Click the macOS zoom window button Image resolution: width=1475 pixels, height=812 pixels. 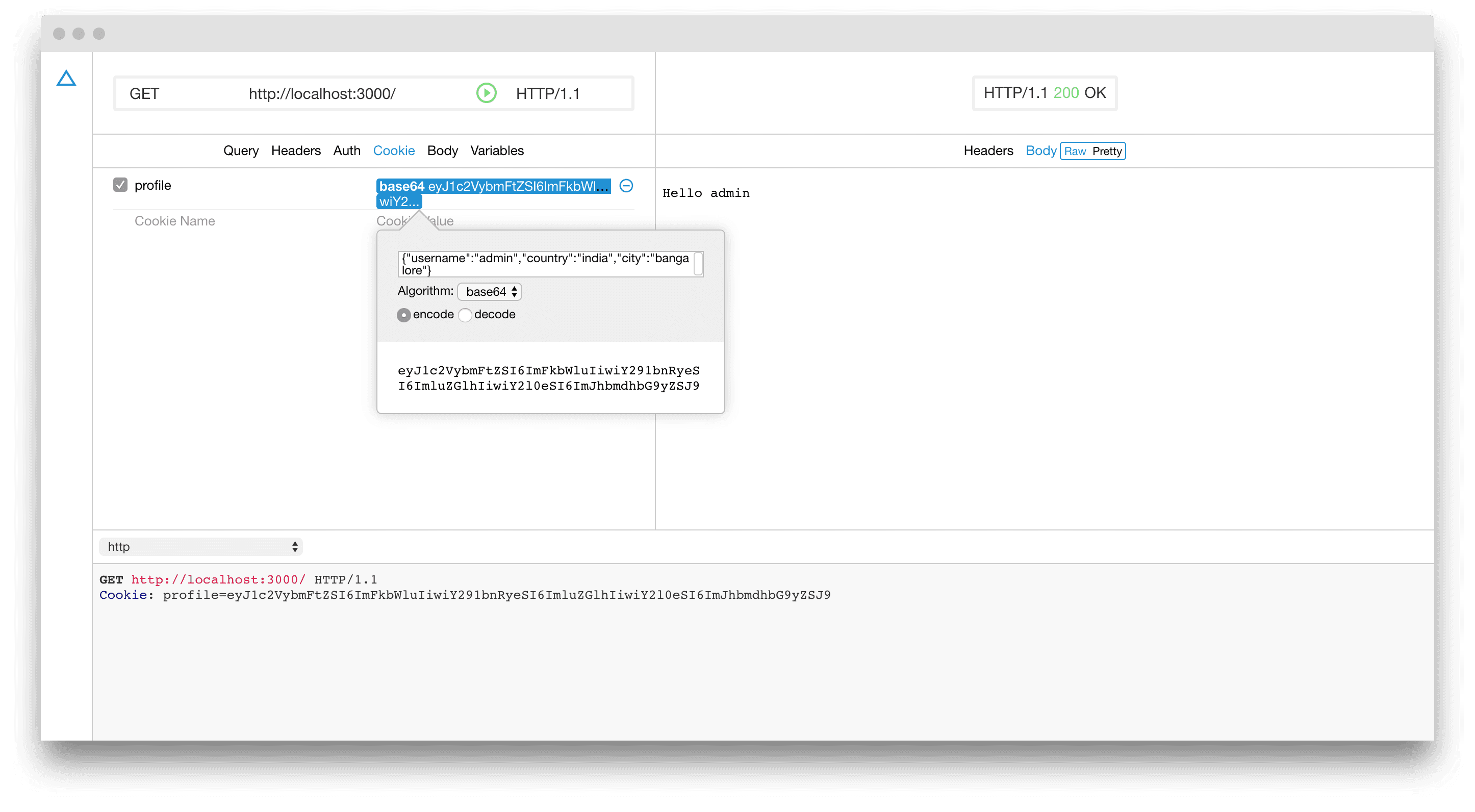pyautogui.click(x=99, y=34)
